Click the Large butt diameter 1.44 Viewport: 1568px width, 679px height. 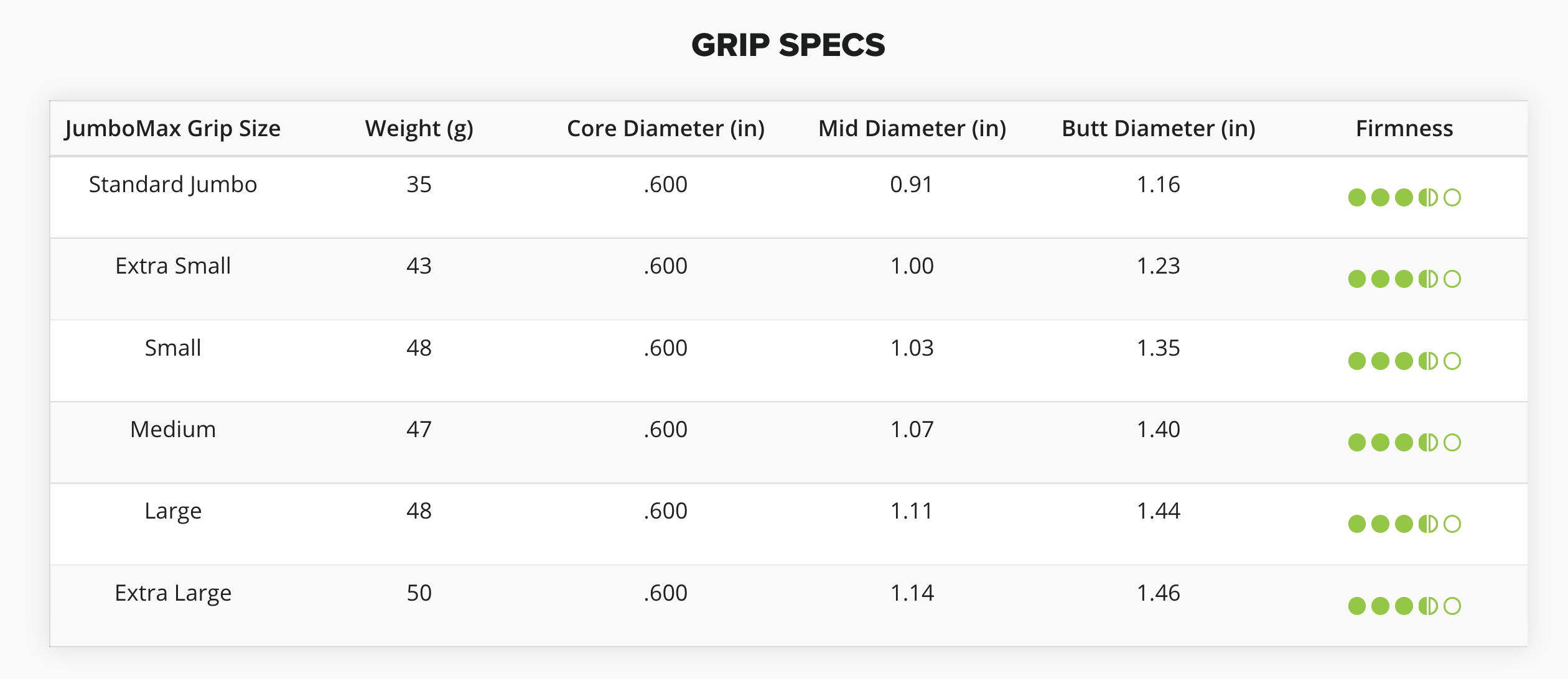[1159, 511]
